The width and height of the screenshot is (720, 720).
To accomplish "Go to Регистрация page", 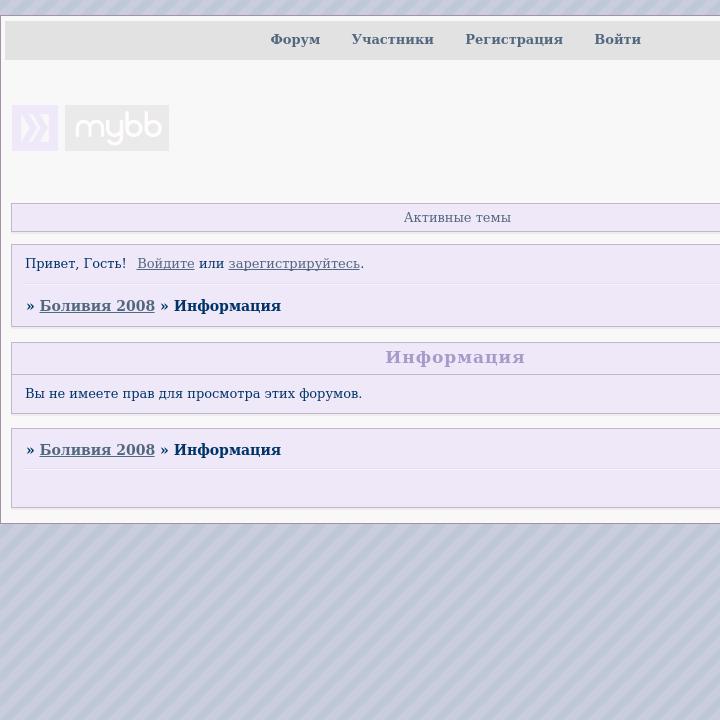I will point(514,39).
